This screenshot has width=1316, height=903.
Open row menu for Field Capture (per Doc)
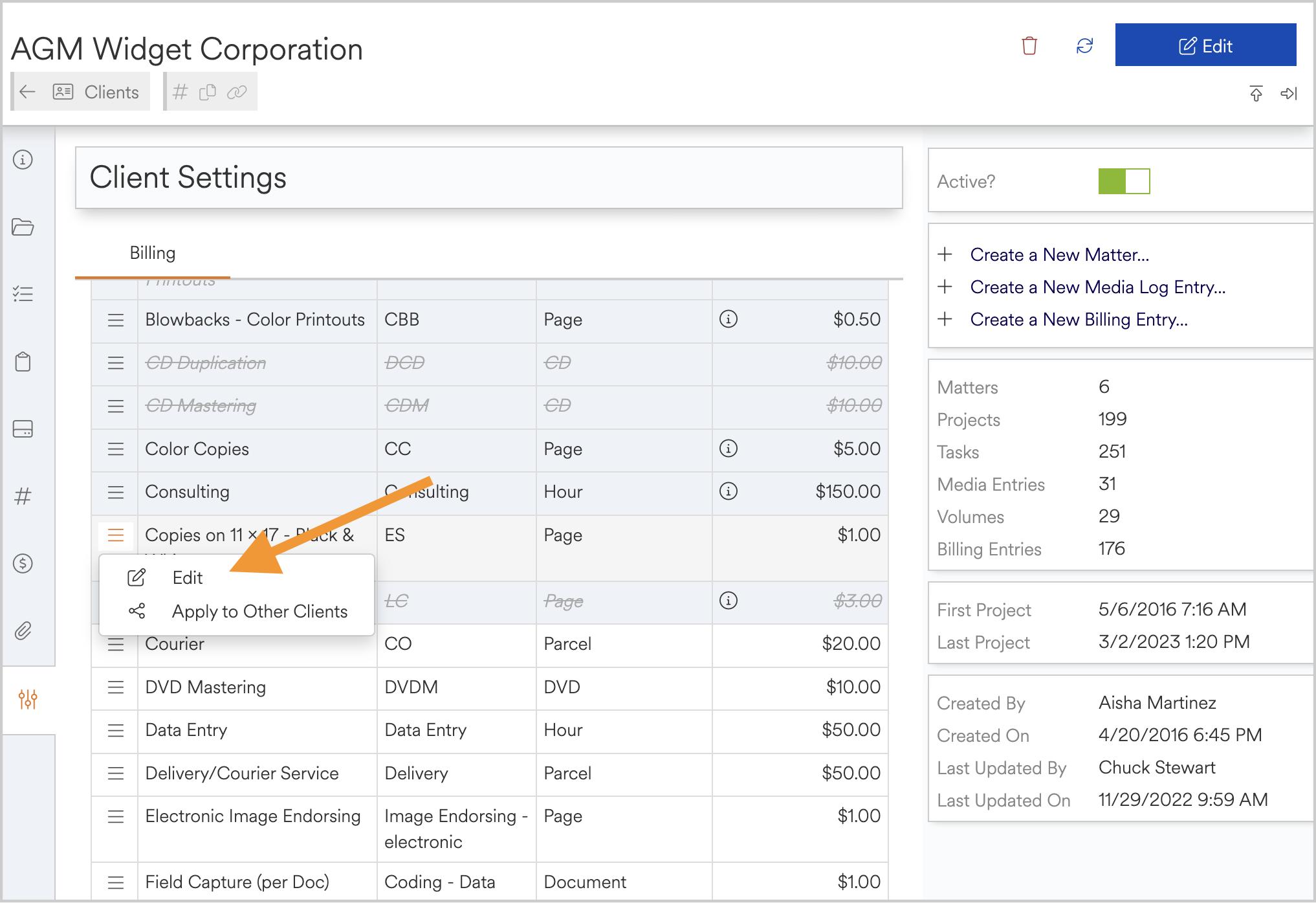pos(116,882)
